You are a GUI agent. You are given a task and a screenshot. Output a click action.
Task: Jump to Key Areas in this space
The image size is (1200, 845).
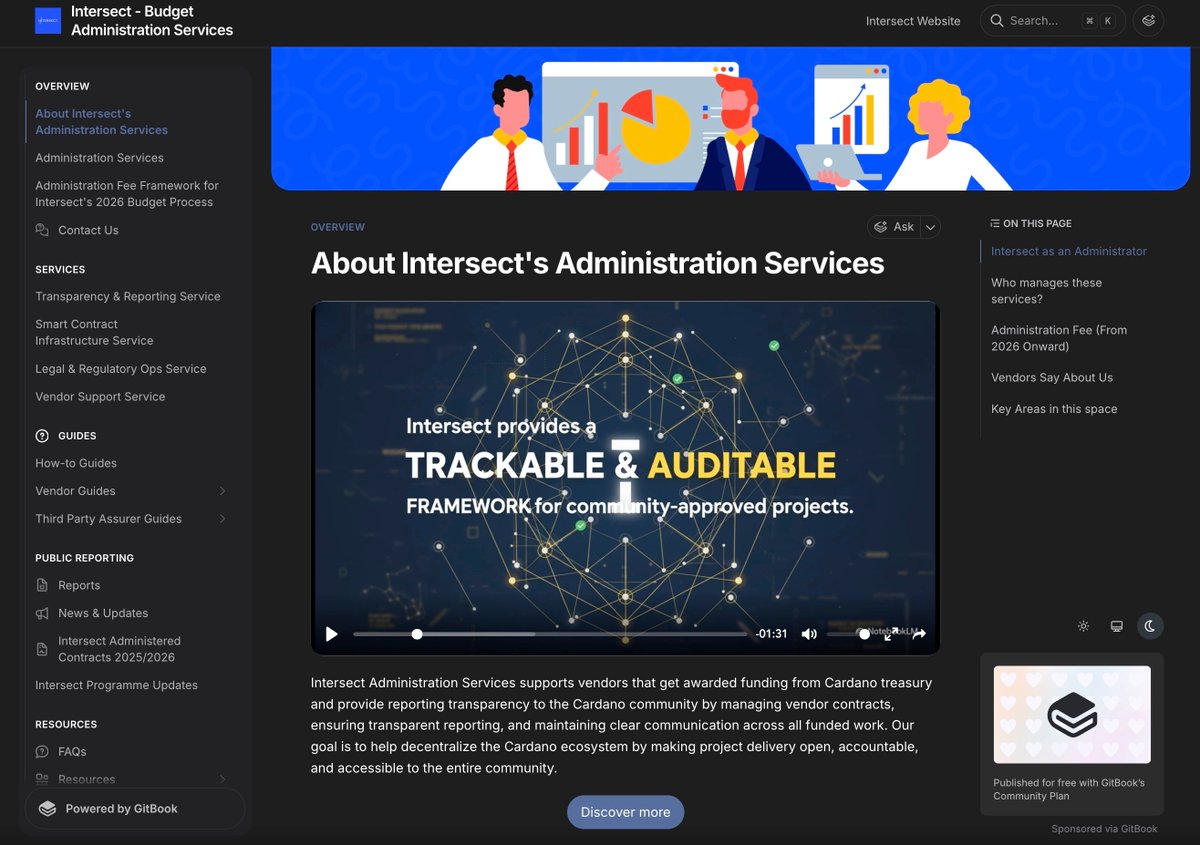tap(1054, 409)
